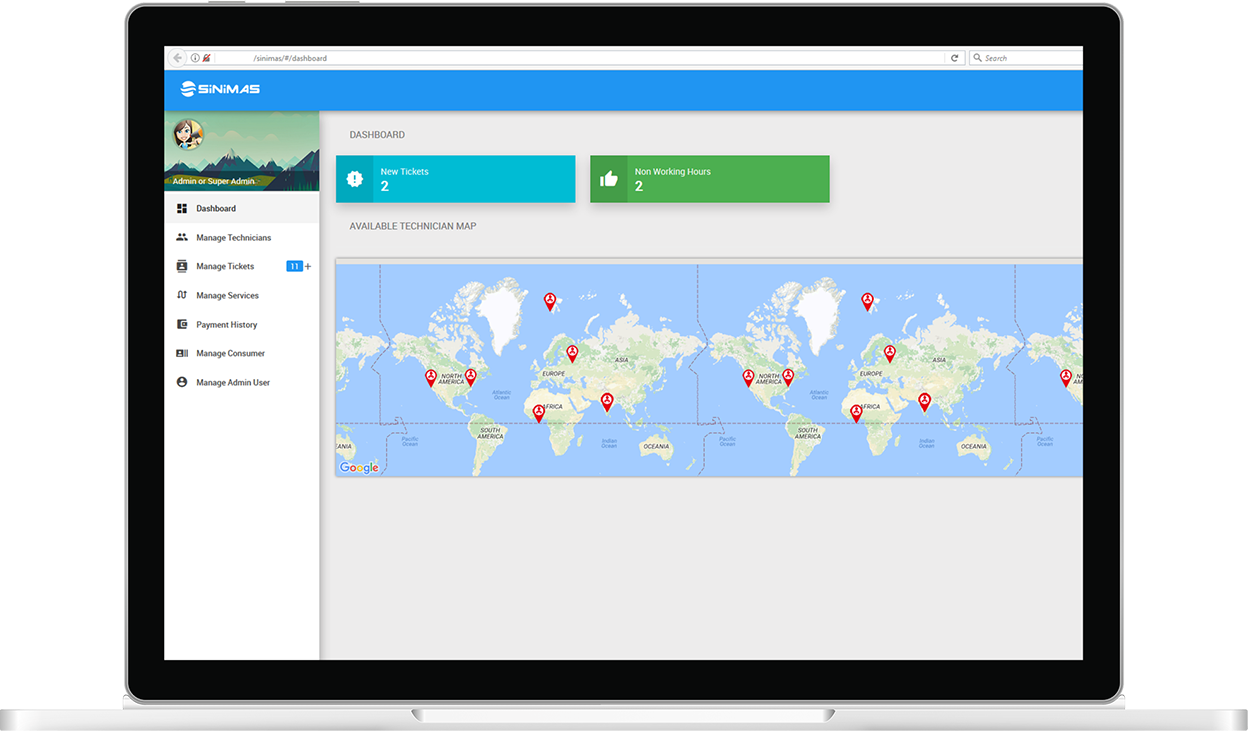Screen dimensions: 1248x731
Task: Click a red technician pin over Africa
Action: pyautogui.click(x=538, y=411)
